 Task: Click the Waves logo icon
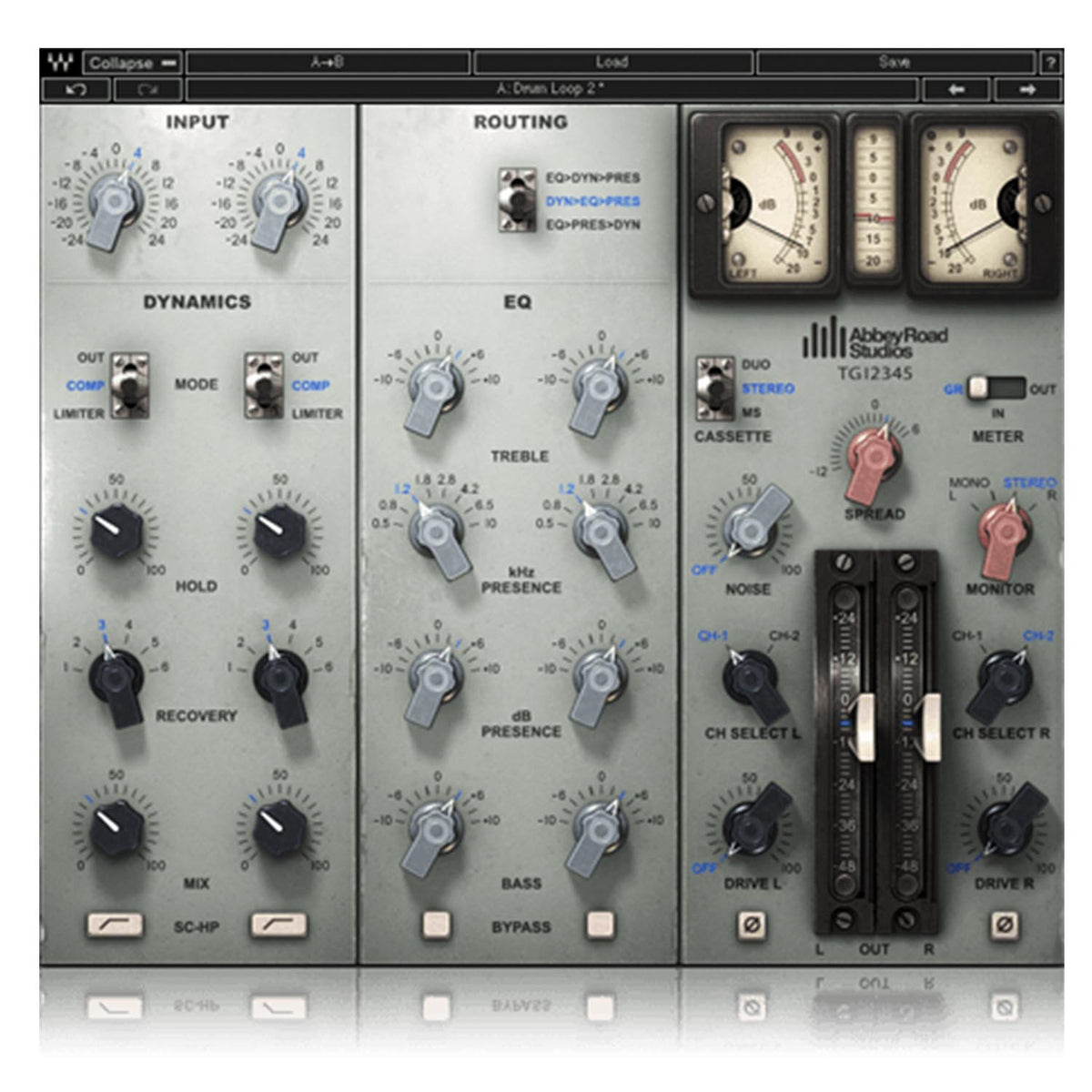coord(61,63)
